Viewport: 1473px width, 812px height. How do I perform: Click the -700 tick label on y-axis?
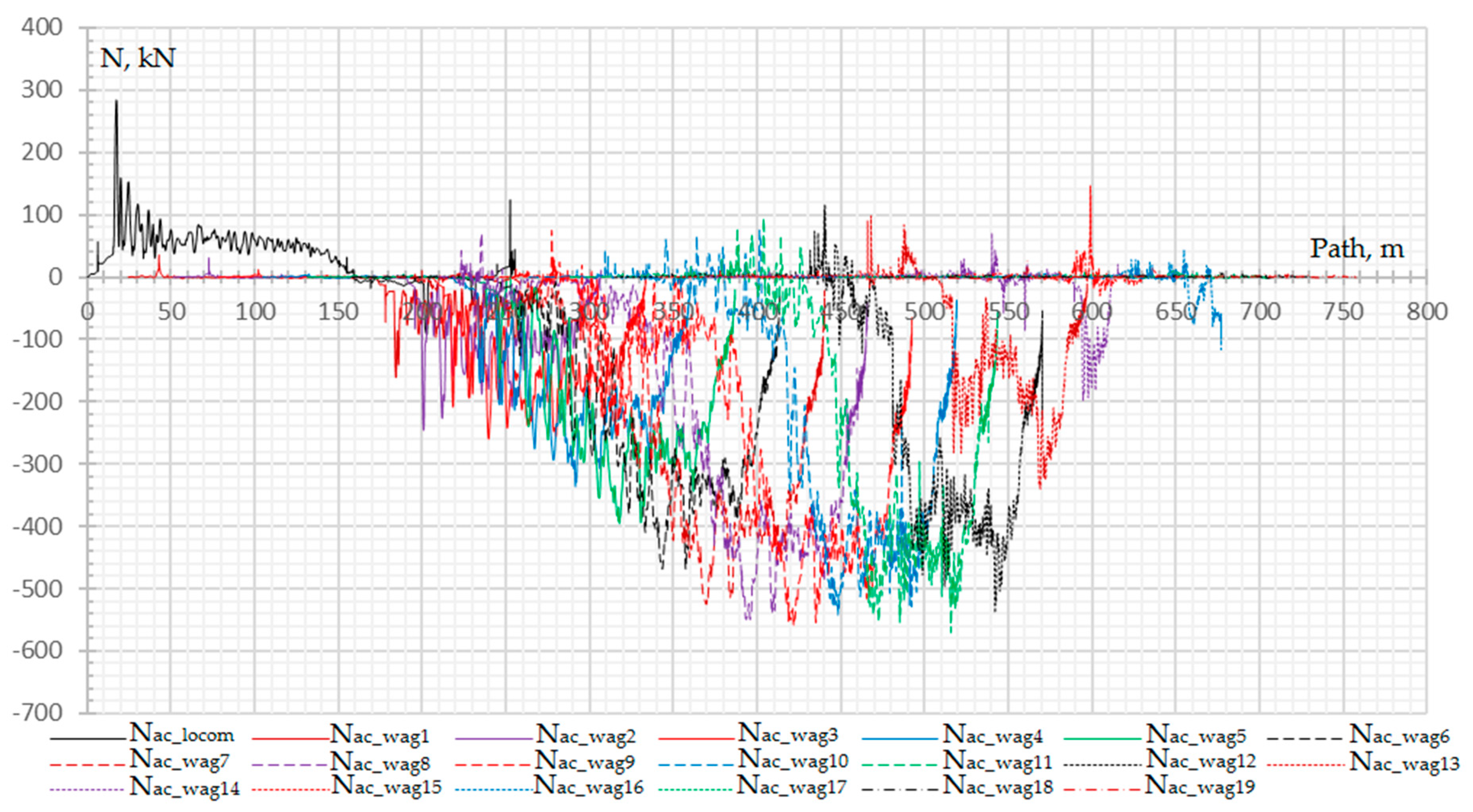click(x=38, y=713)
